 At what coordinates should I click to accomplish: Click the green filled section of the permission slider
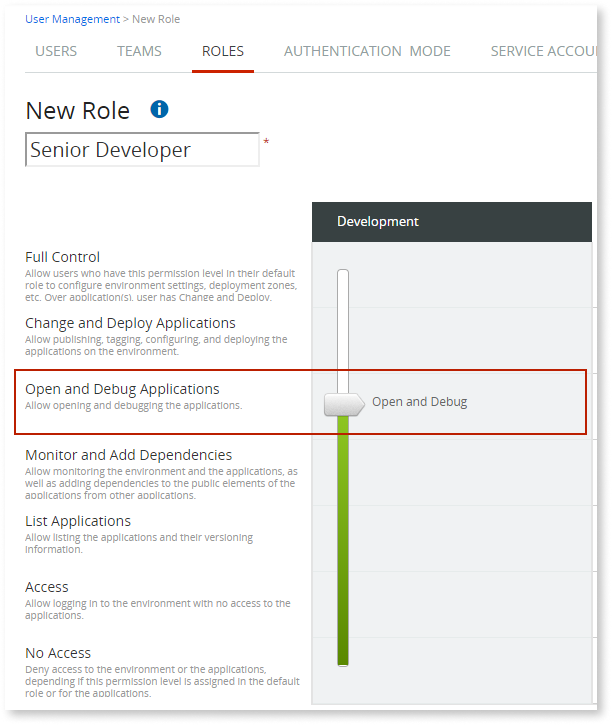click(343, 541)
